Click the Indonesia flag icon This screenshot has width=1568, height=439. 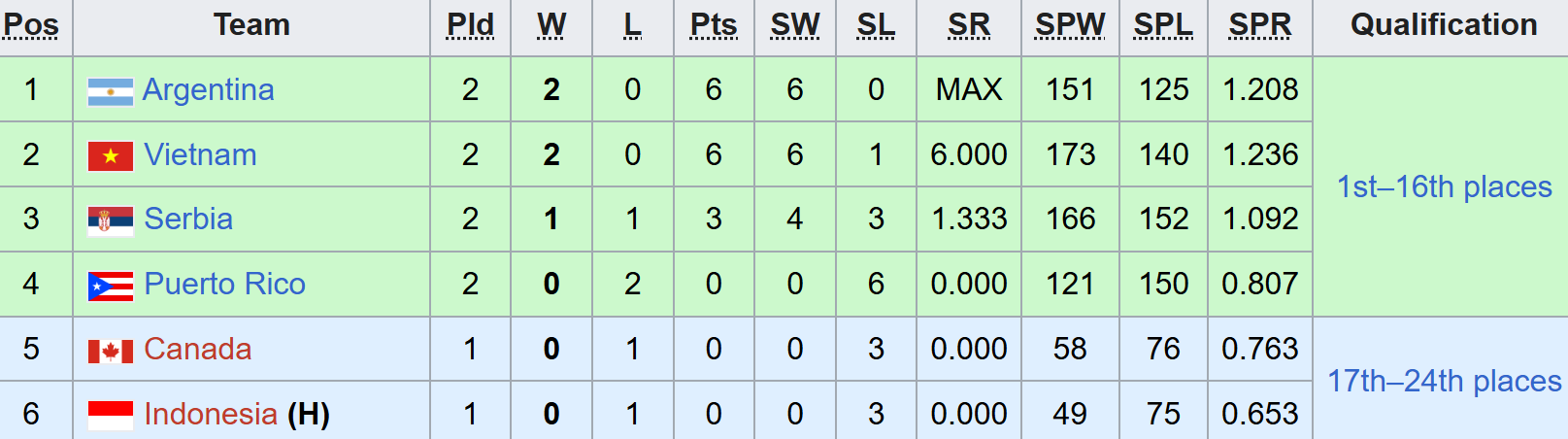[x=111, y=415]
